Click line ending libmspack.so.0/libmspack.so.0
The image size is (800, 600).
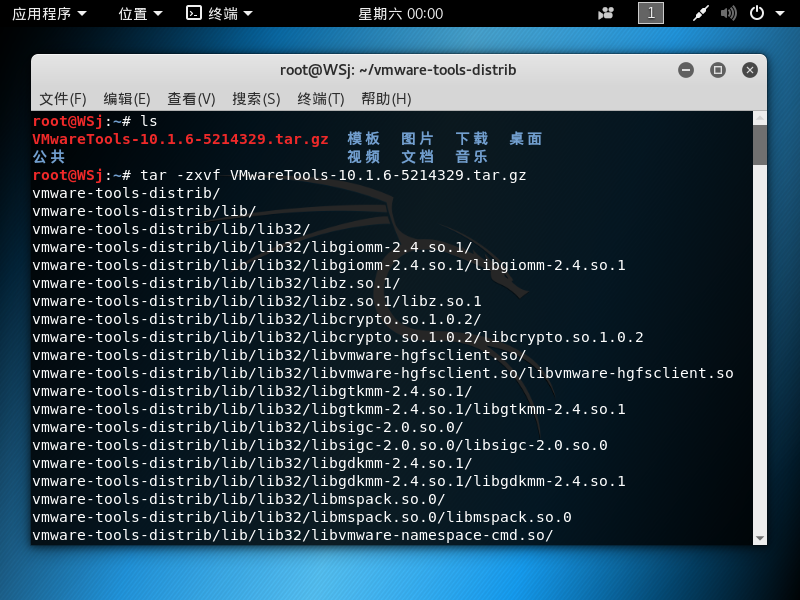[302, 517]
